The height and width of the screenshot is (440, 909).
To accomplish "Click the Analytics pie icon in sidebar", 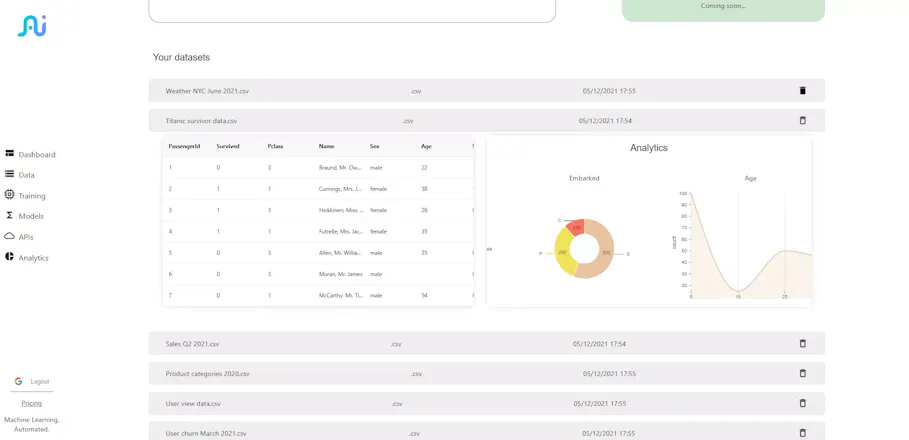I will pyautogui.click(x=9, y=256).
